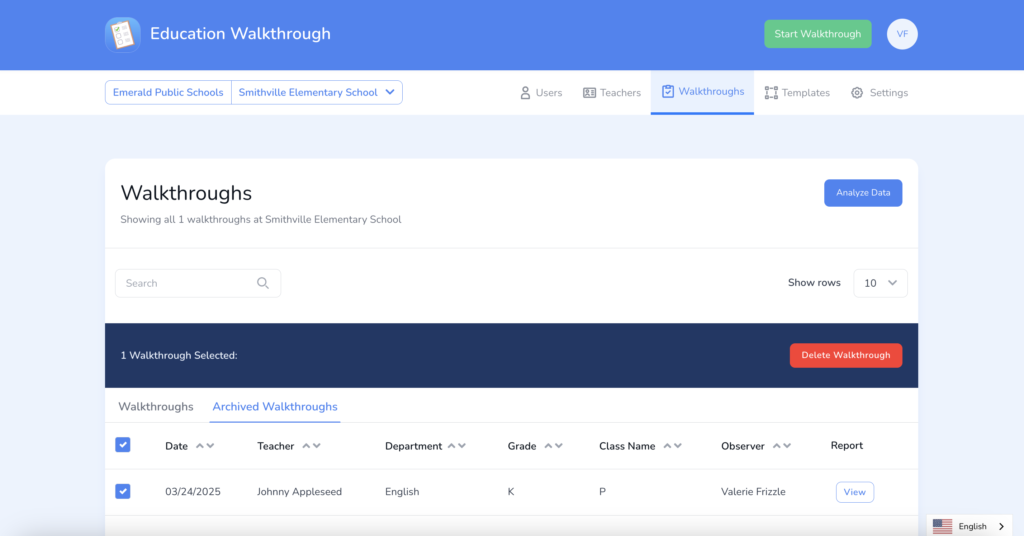Click the Grade column header
Image resolution: width=1024 pixels, height=536 pixels.
pyautogui.click(x=522, y=446)
